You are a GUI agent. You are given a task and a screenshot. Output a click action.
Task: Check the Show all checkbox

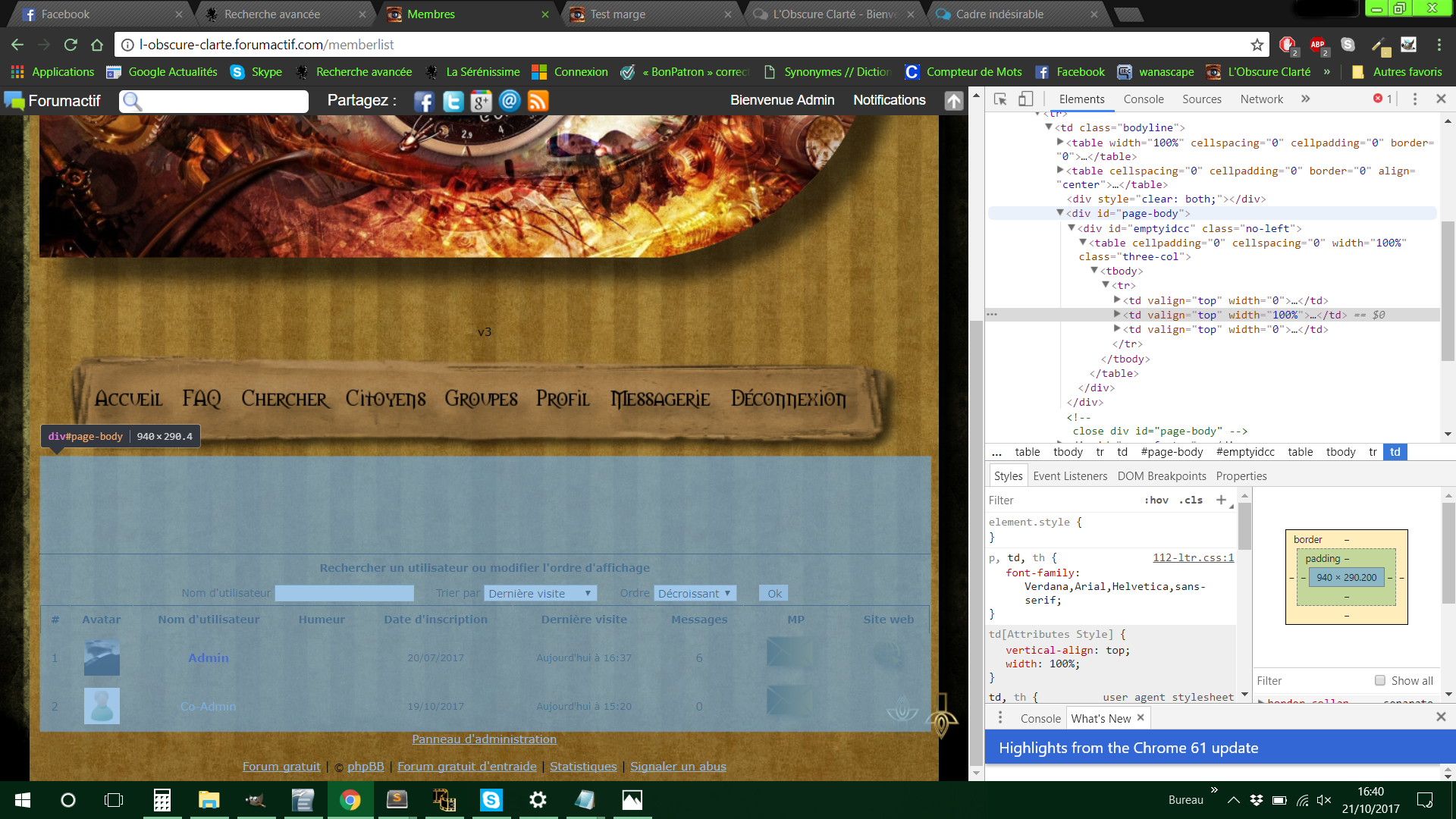coord(1380,681)
